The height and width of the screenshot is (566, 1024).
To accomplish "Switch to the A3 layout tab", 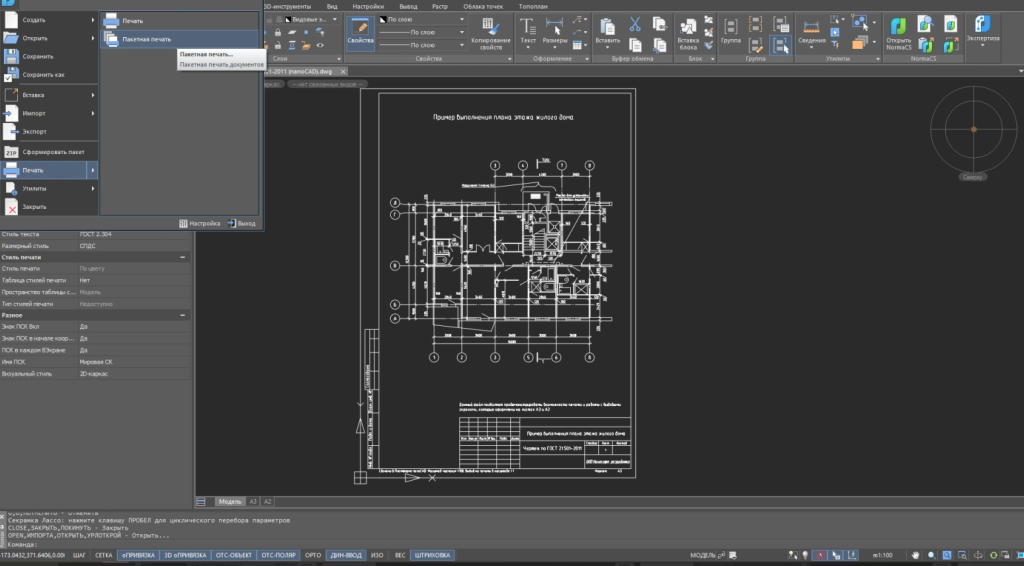I will 253,501.
